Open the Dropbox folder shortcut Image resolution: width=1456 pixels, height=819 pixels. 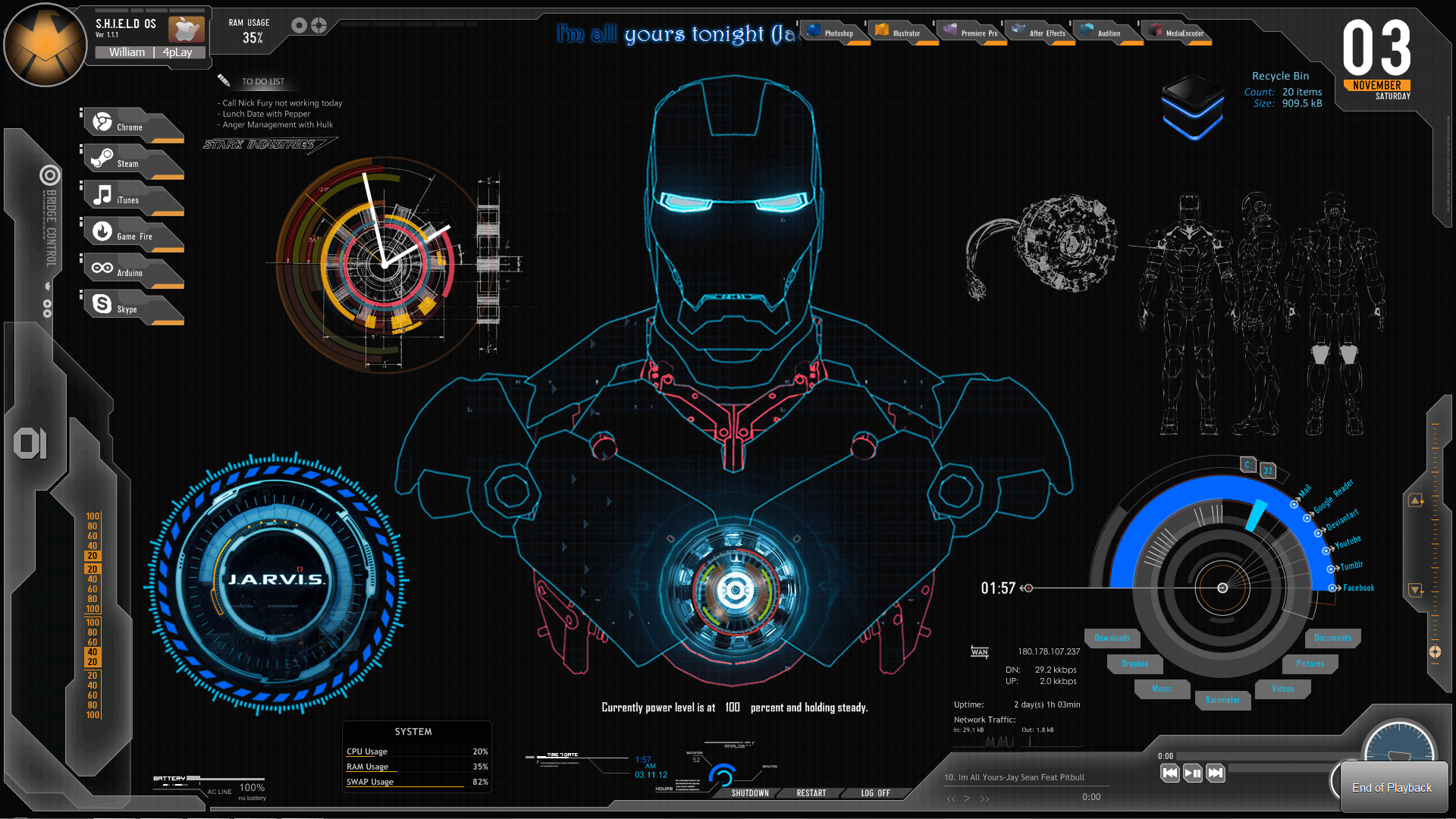[1134, 664]
